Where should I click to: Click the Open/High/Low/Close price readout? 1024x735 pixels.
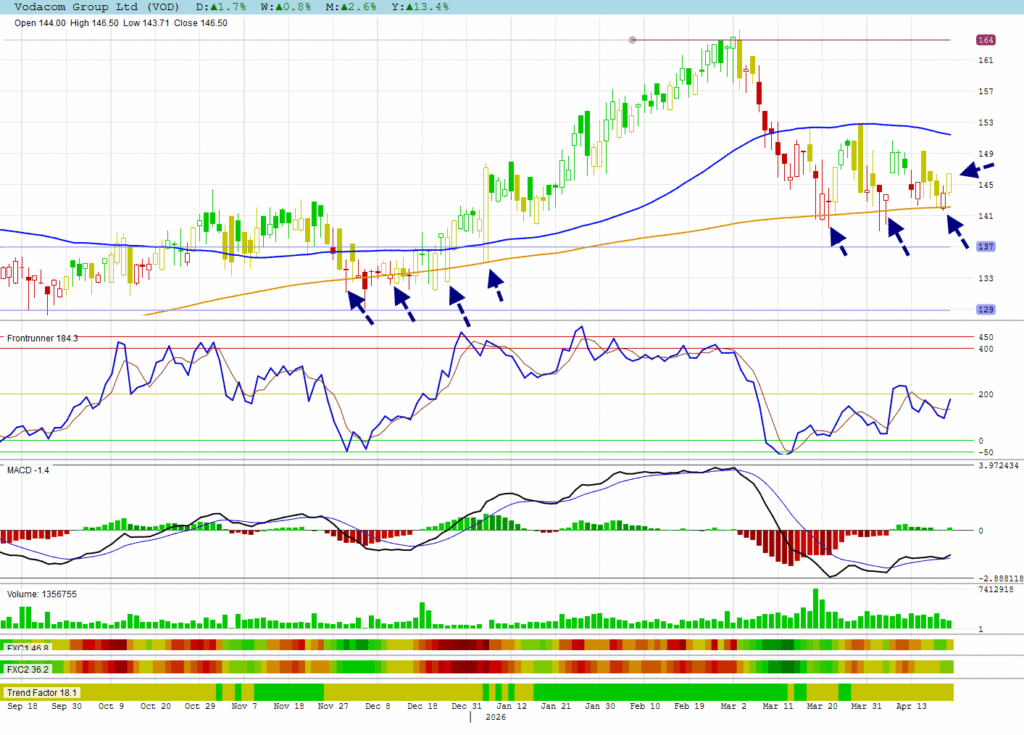[115, 23]
